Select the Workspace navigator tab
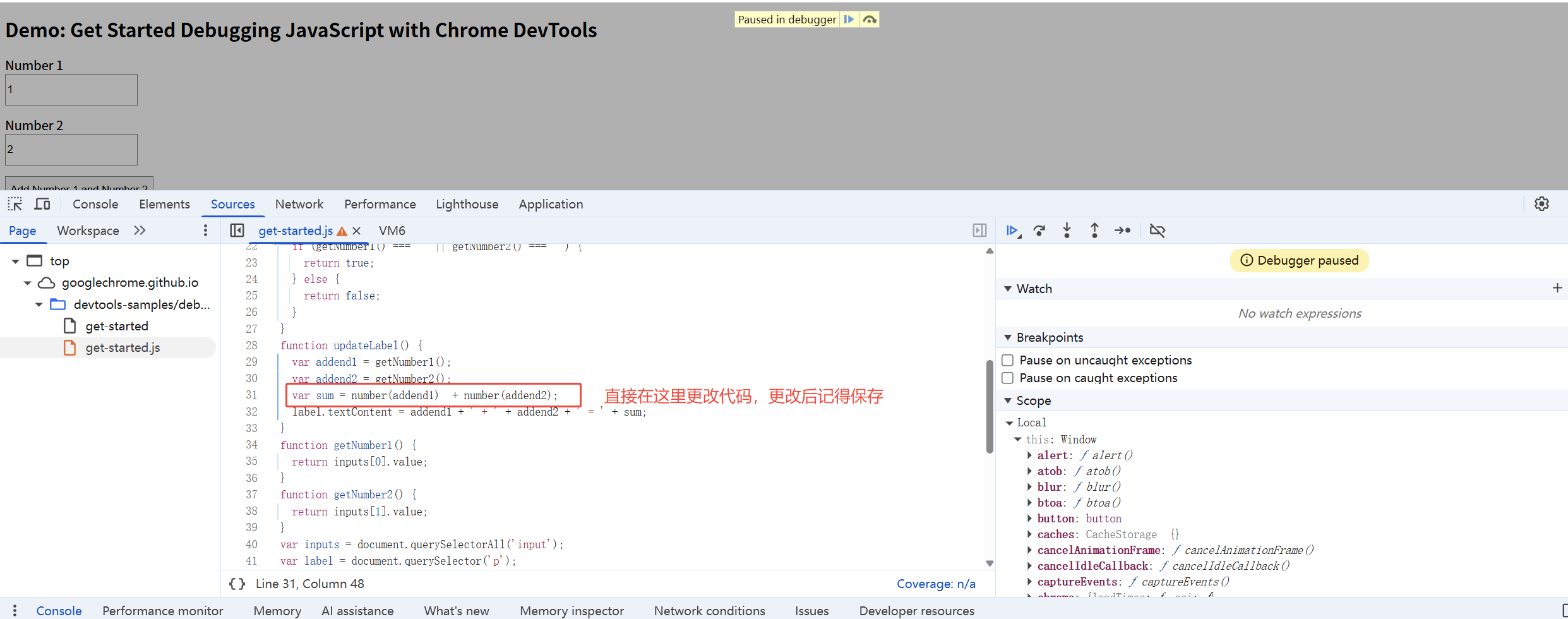This screenshot has height=619, width=1568. point(88,231)
